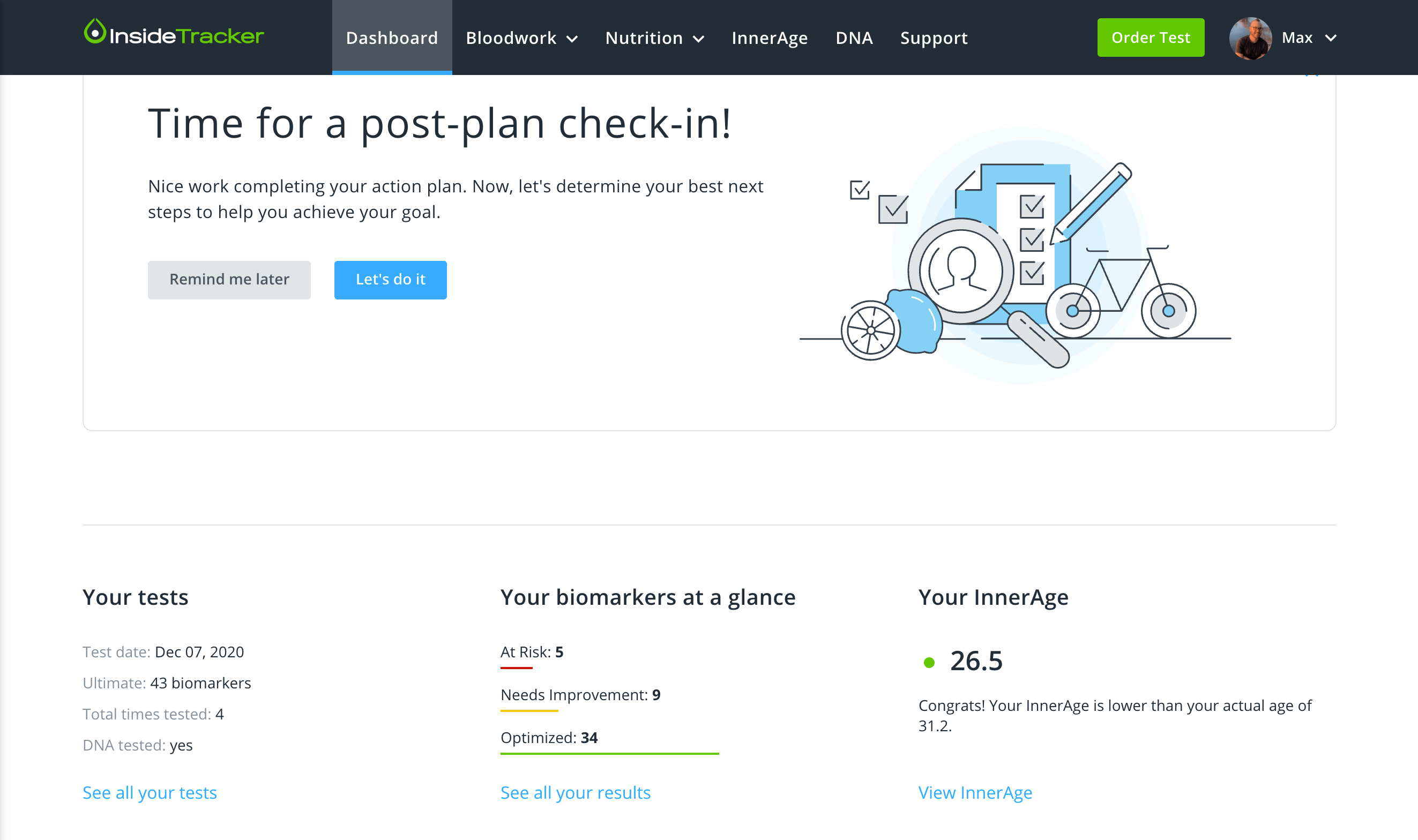Click the At Risk: 5 label

tap(532, 651)
